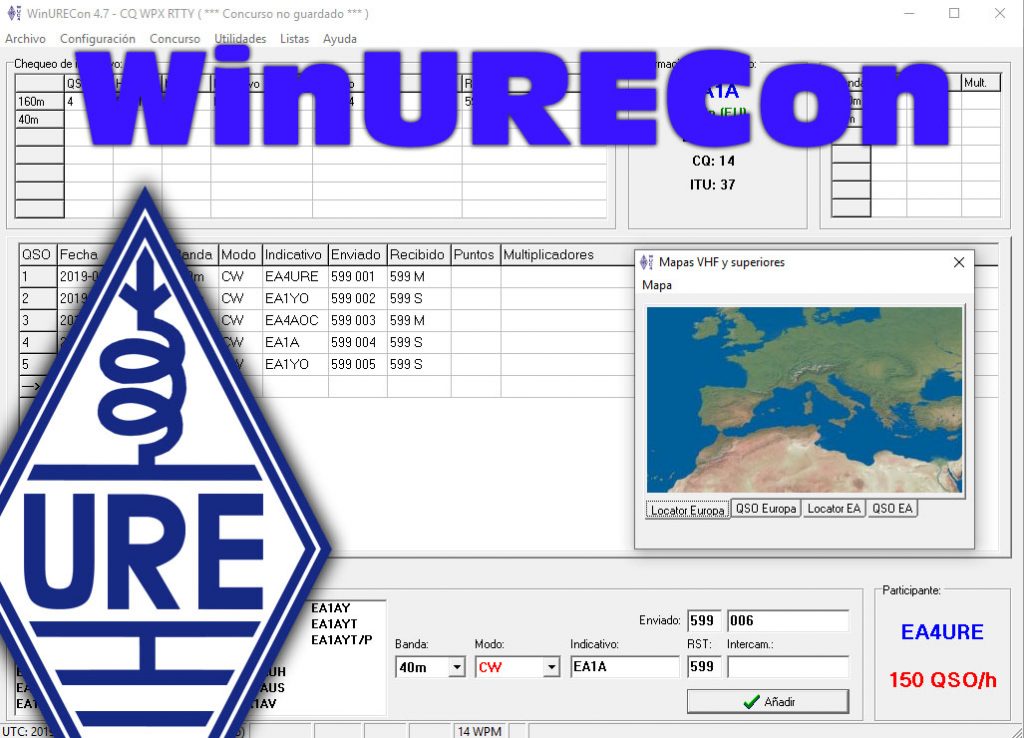The width and height of the screenshot is (1024, 738).
Task: Select the 160m row in the Chequeo table
Action: click(x=39, y=101)
